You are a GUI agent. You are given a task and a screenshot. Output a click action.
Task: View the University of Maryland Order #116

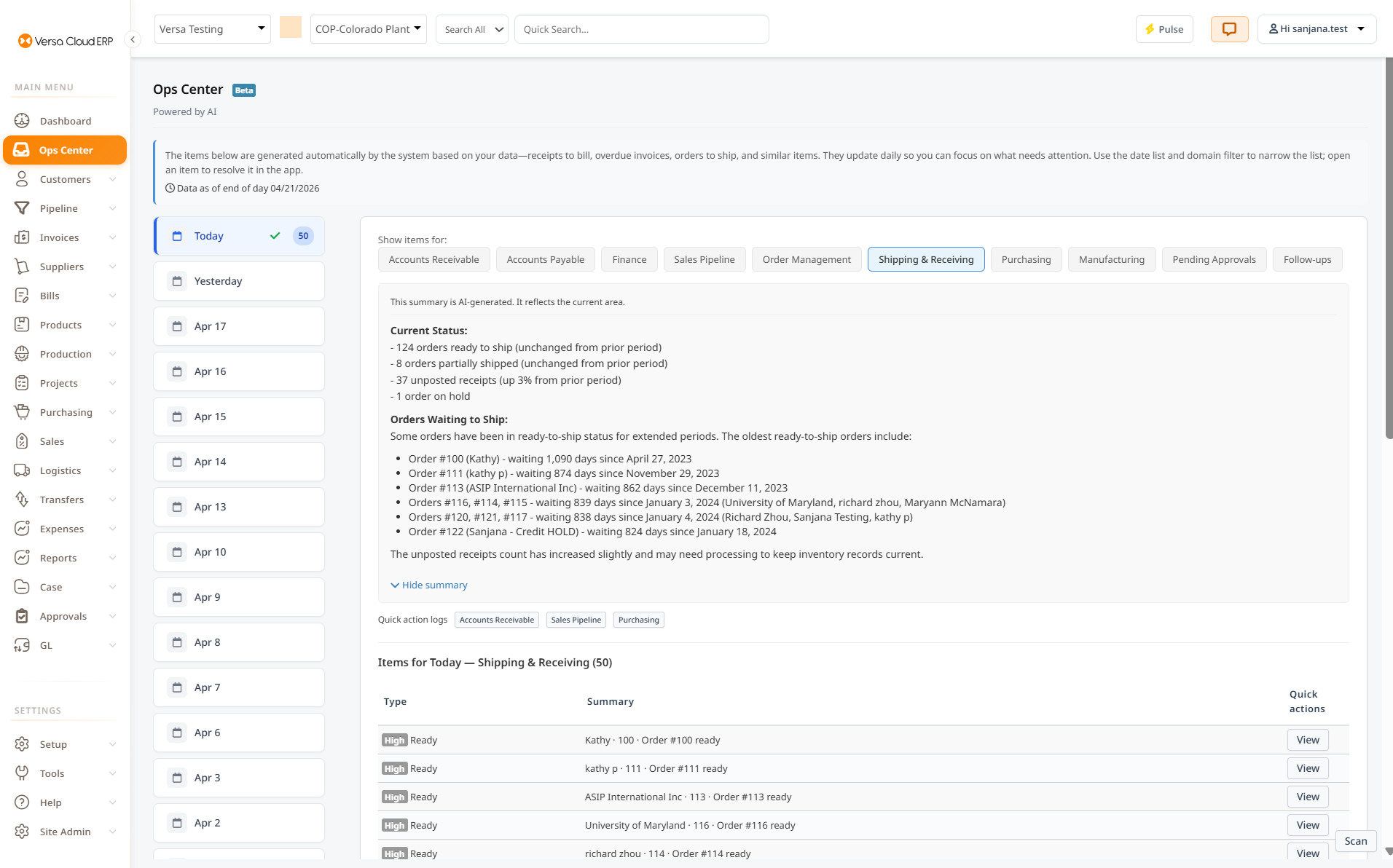[1308, 825]
